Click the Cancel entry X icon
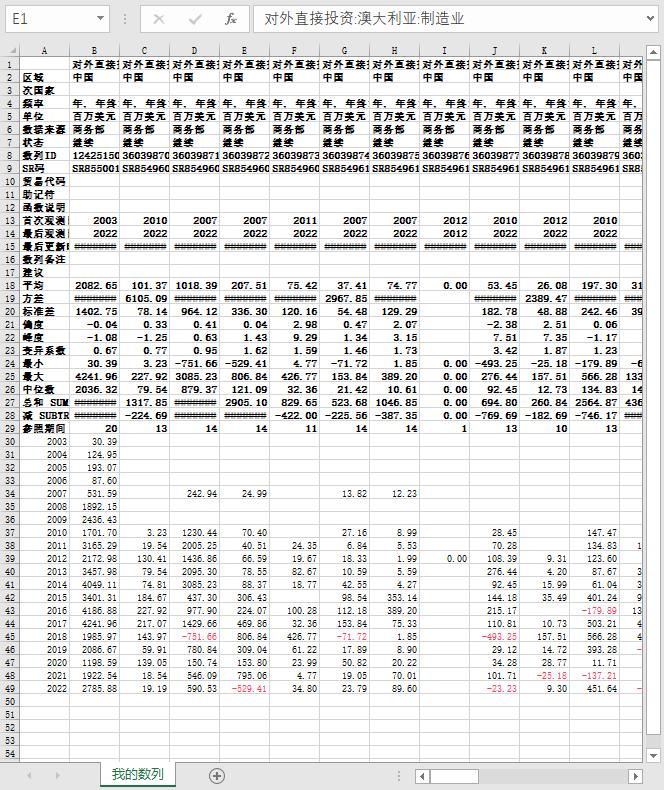This screenshot has width=664, height=790. coord(159,19)
